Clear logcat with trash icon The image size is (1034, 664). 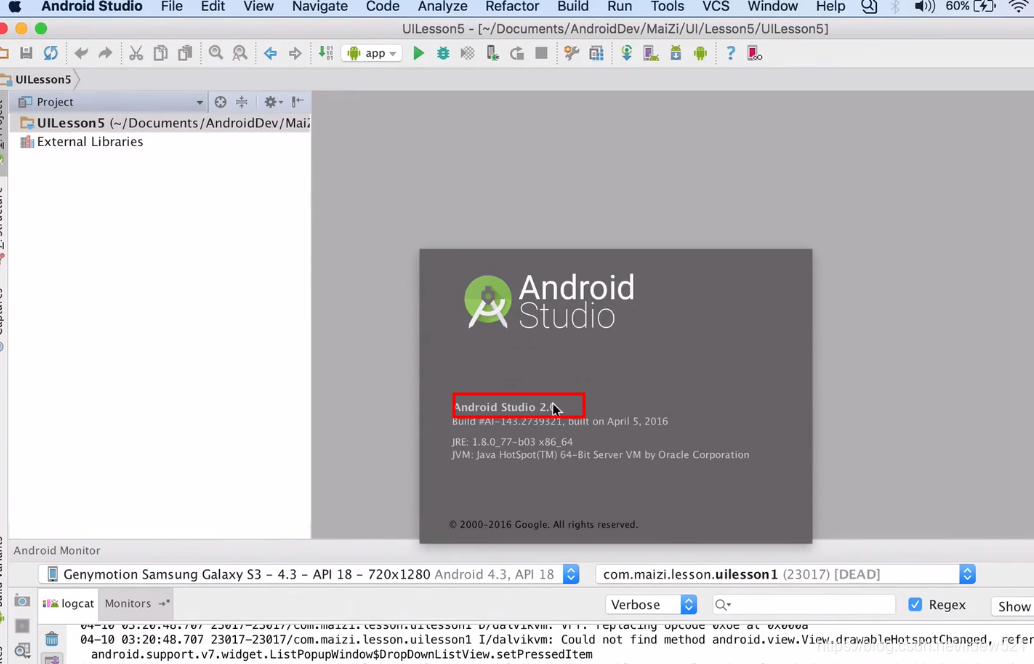coord(51,638)
